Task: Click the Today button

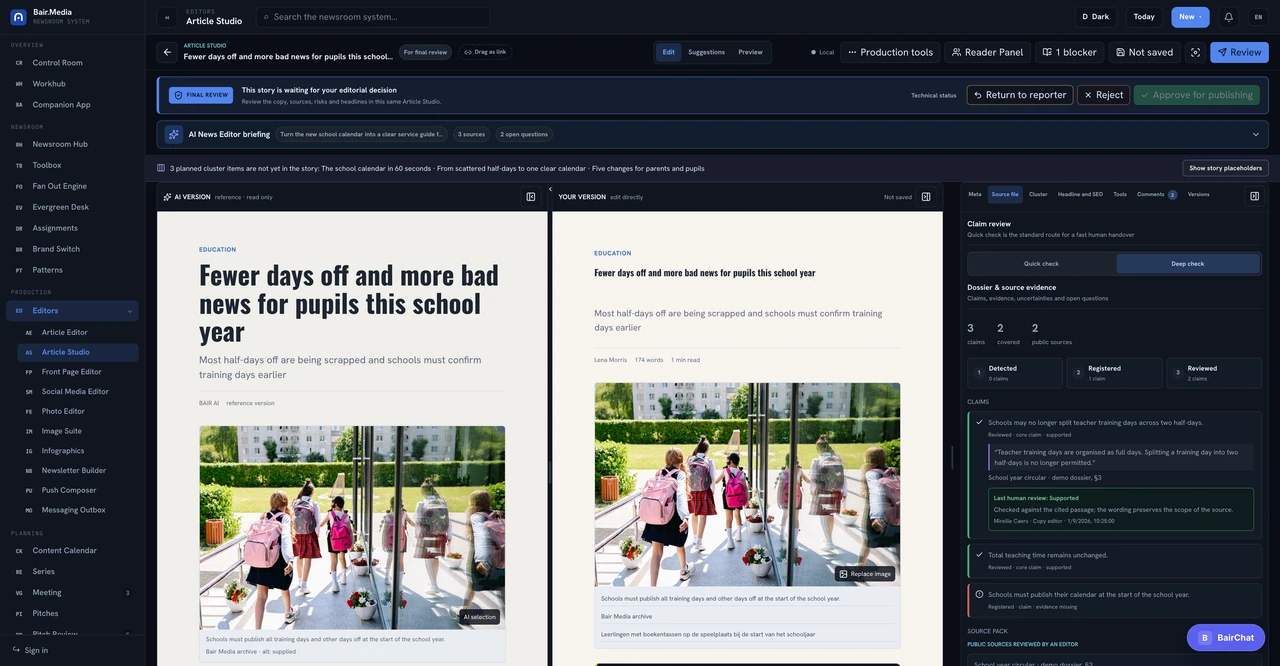Action: point(1144,17)
